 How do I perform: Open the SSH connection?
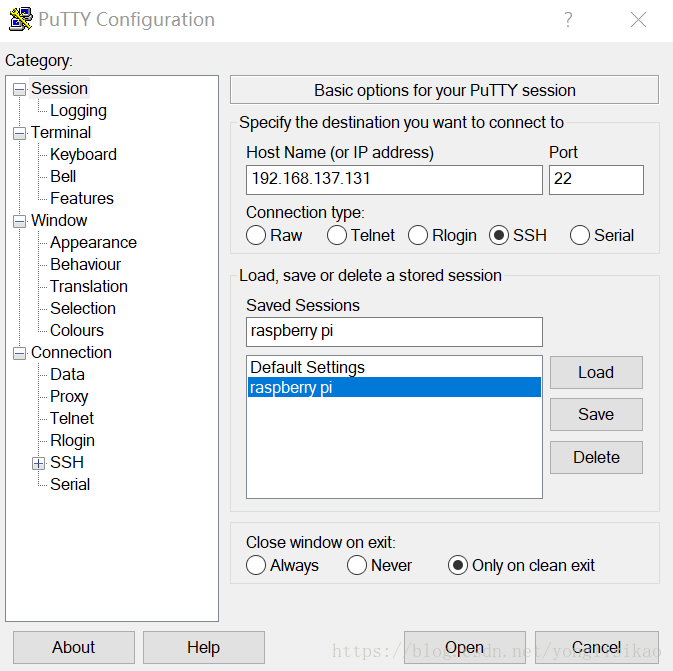(x=464, y=647)
